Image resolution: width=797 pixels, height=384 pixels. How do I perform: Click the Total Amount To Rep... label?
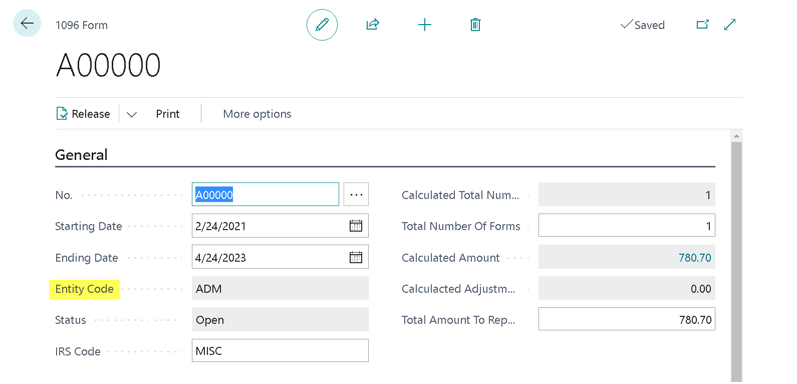click(x=459, y=320)
